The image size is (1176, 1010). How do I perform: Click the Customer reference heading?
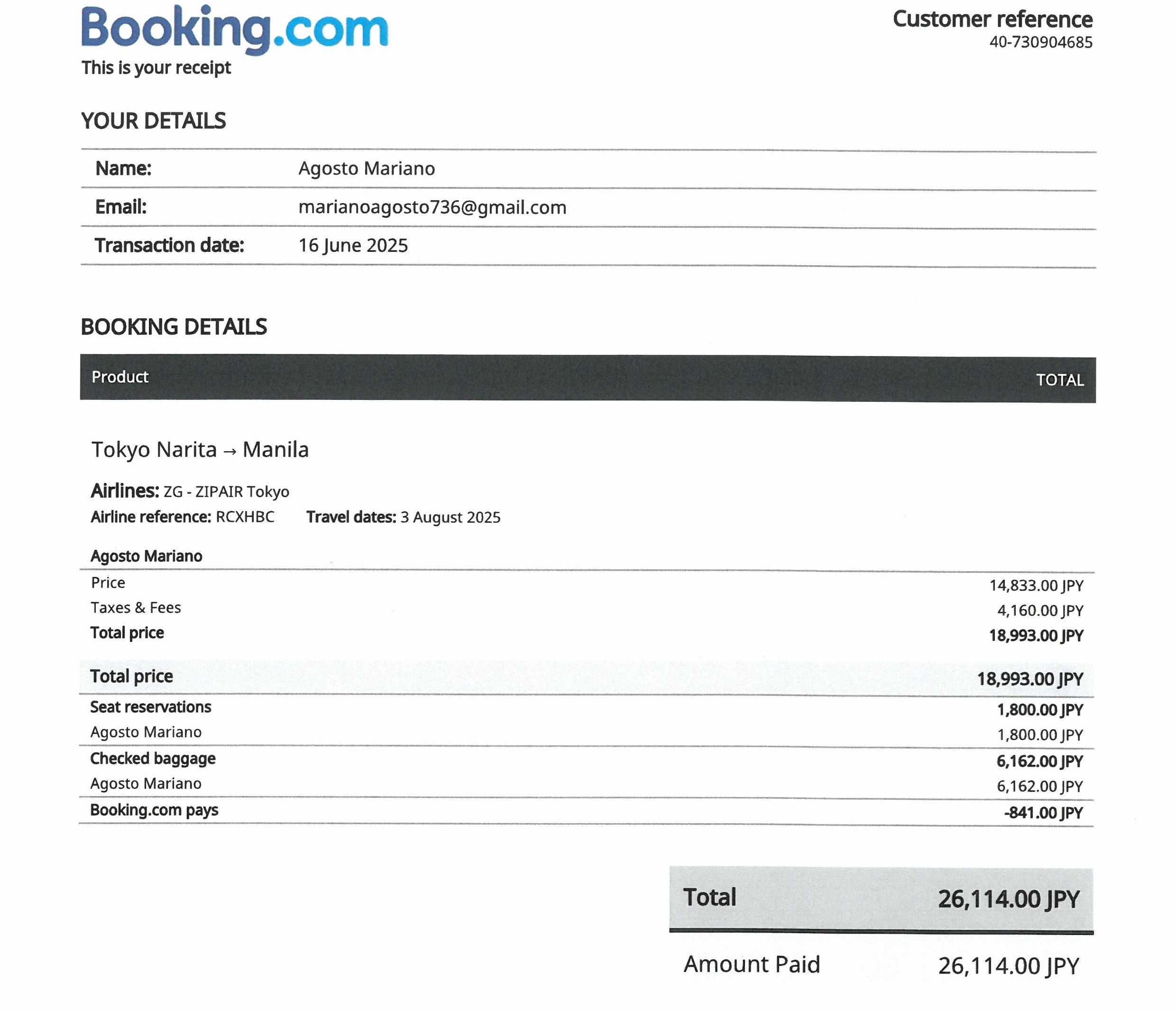tap(992, 19)
